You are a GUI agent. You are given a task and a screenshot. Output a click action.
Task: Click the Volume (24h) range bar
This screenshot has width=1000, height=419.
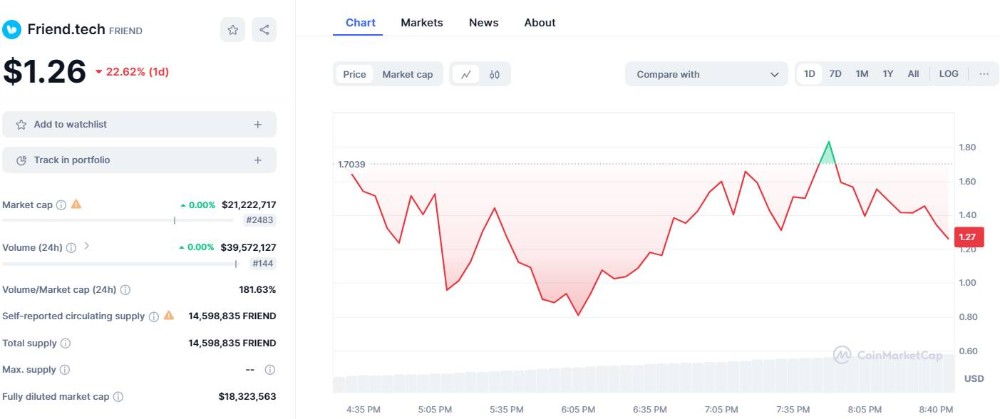point(119,263)
